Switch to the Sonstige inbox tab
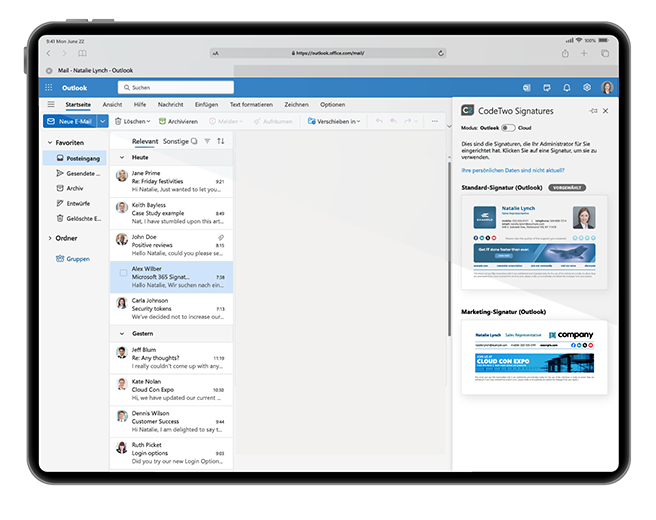Screen dimensions: 656x520 (176, 141)
